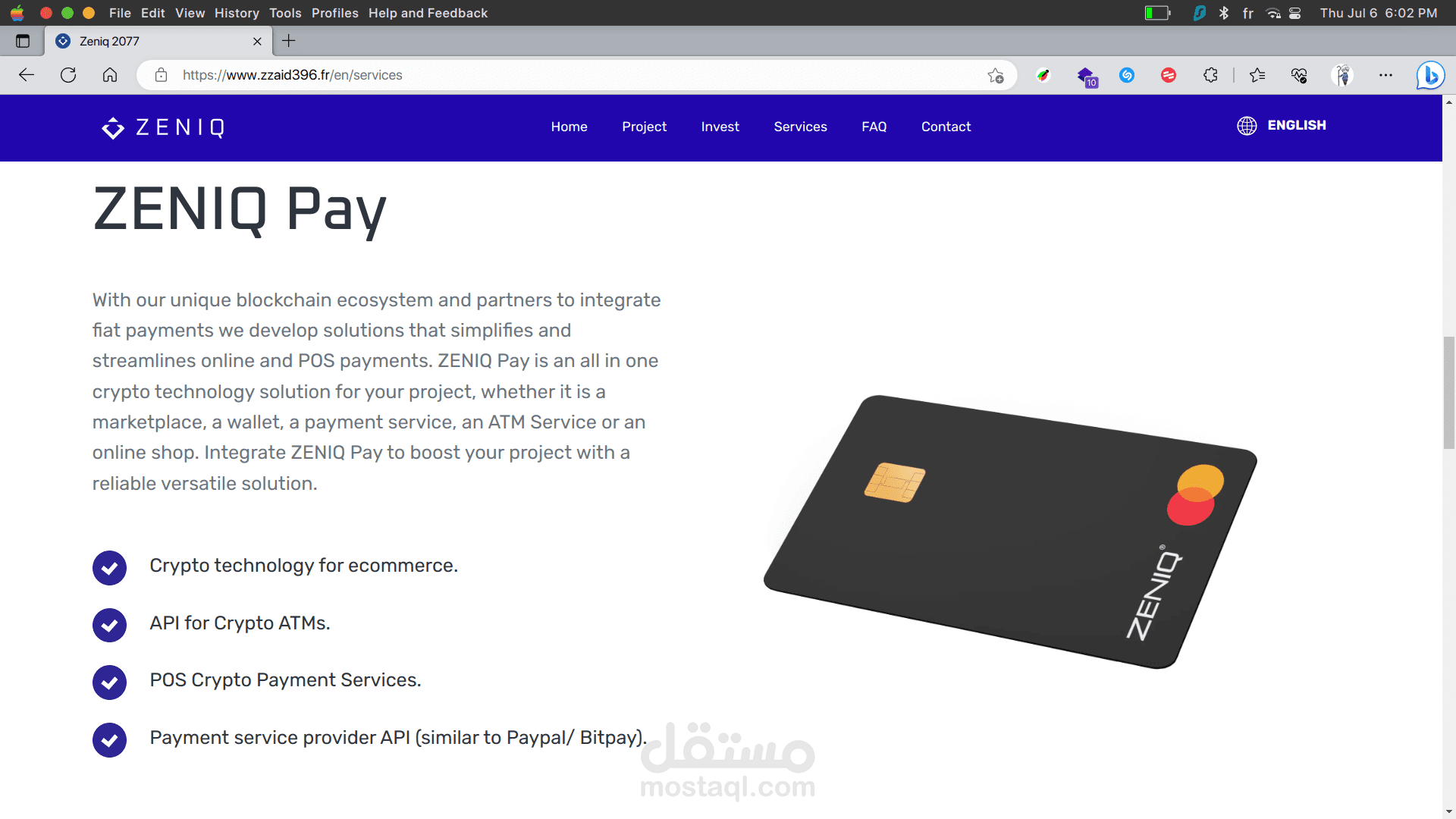Click the checkmark beside POS Crypto Payment Services

[109, 682]
